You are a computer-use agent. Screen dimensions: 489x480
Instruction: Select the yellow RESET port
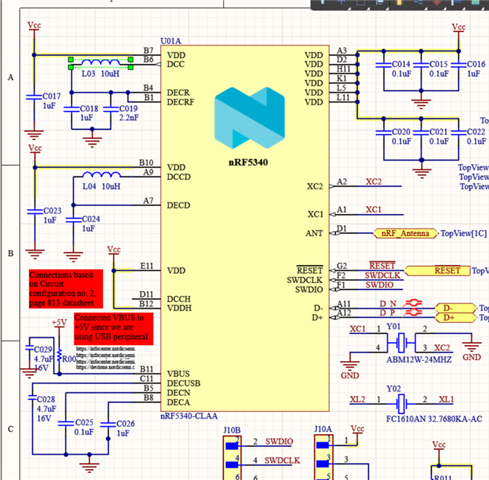pyautogui.click(x=437, y=271)
